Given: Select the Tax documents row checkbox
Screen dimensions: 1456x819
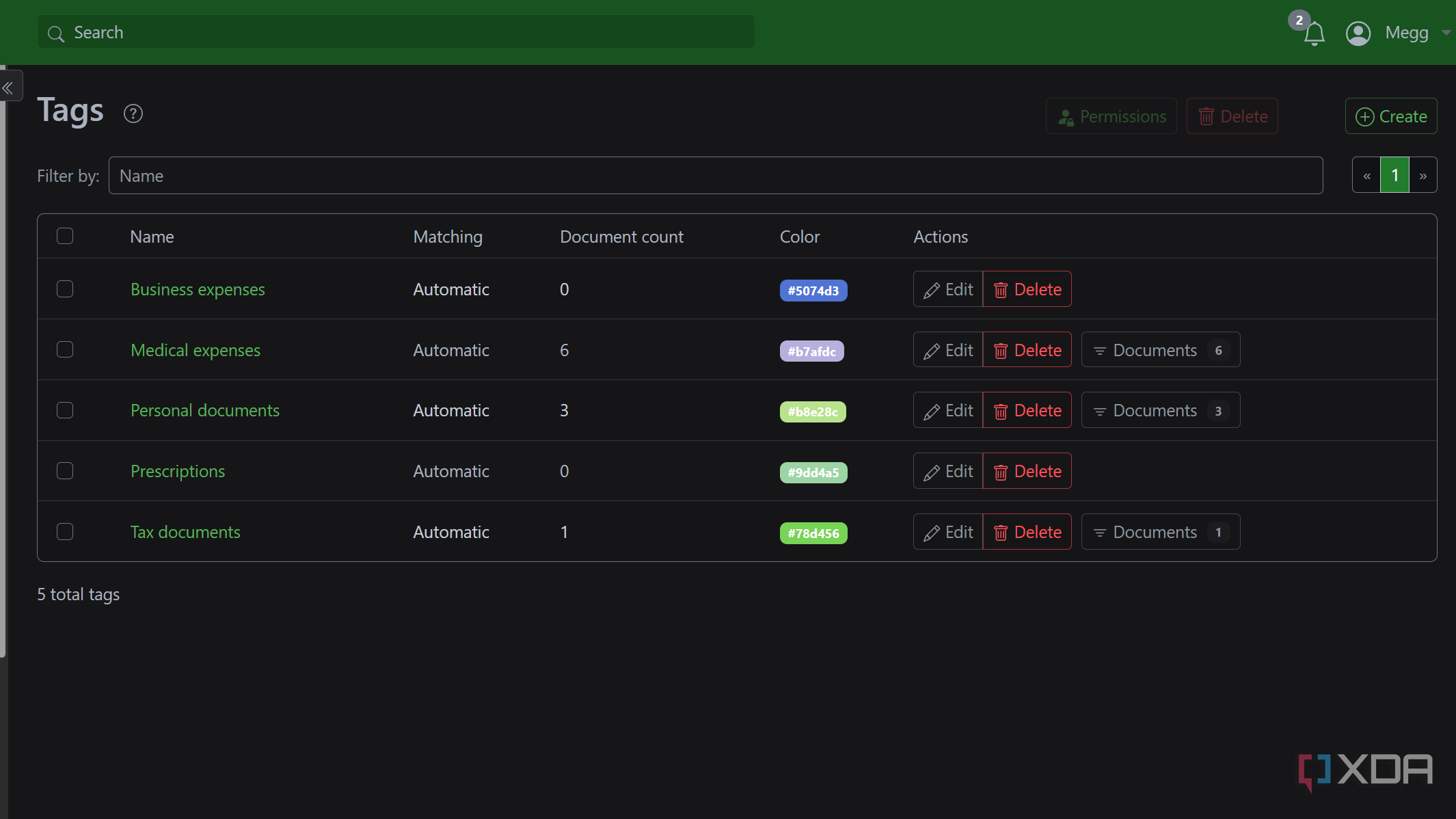Looking at the screenshot, I should (x=65, y=532).
